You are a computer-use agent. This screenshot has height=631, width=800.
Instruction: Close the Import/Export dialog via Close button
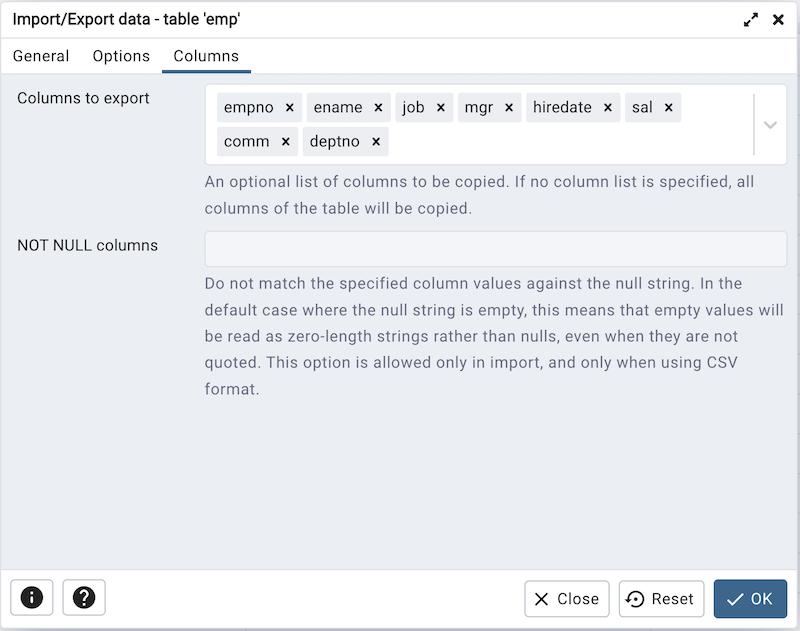(566, 598)
